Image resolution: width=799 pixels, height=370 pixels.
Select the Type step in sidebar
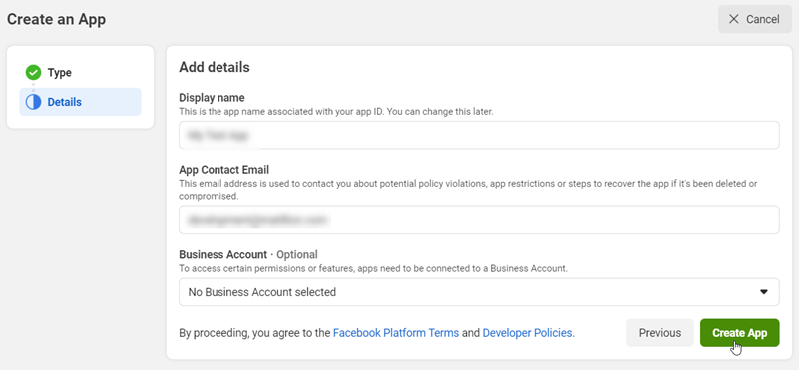(x=81, y=73)
